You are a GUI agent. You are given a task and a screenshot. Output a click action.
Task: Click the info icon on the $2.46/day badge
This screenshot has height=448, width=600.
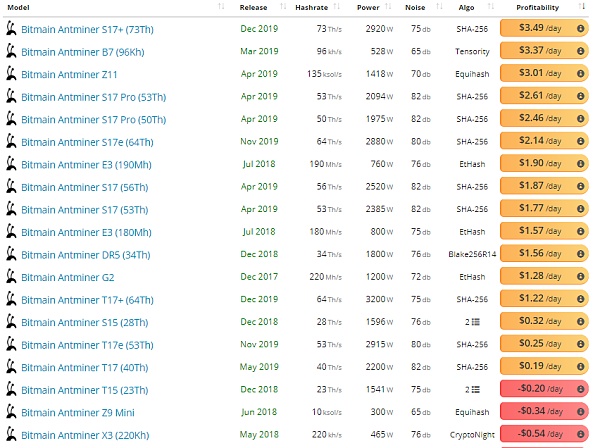point(580,119)
